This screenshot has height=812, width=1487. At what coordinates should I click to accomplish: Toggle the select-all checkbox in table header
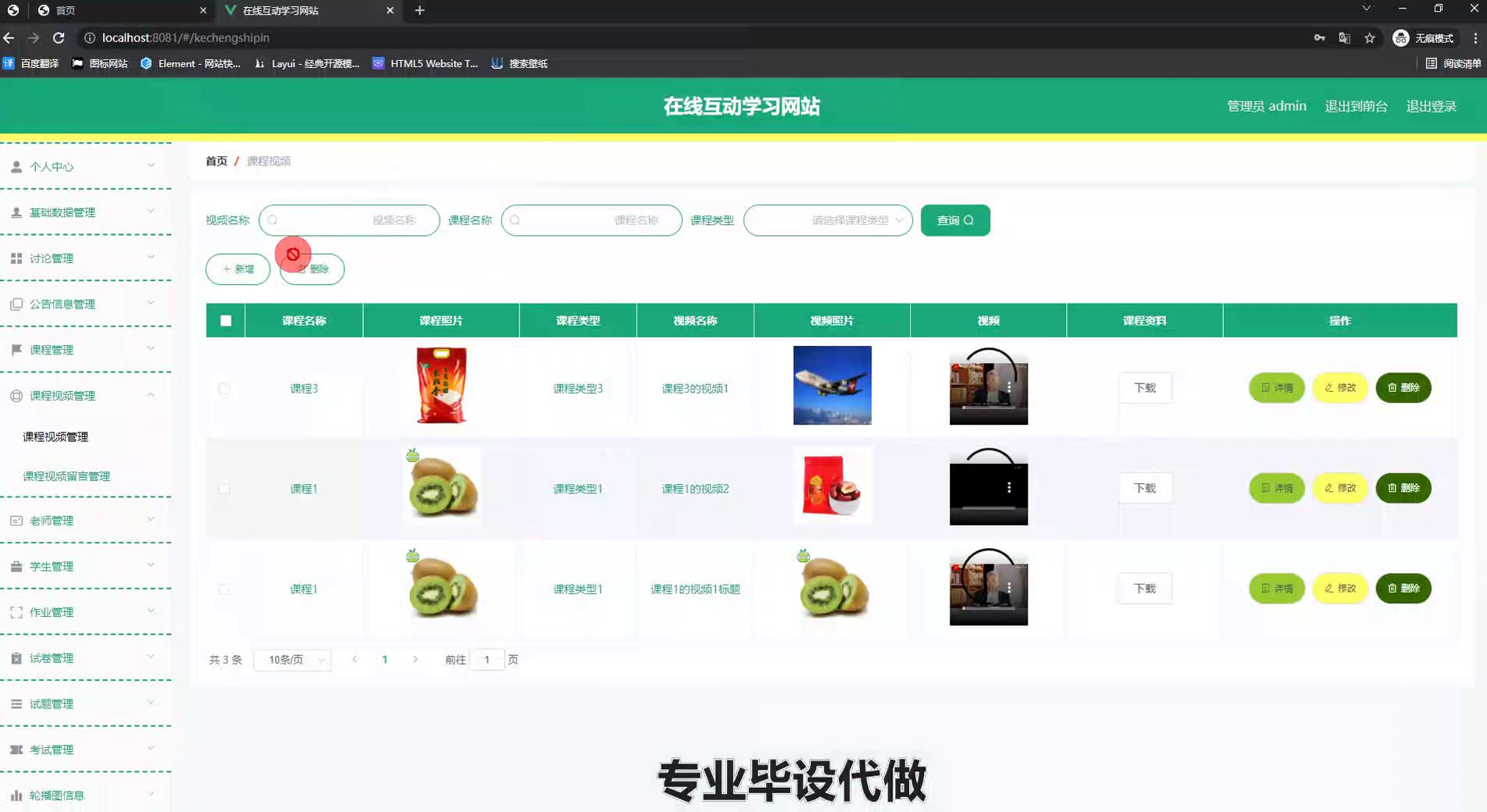(x=226, y=320)
